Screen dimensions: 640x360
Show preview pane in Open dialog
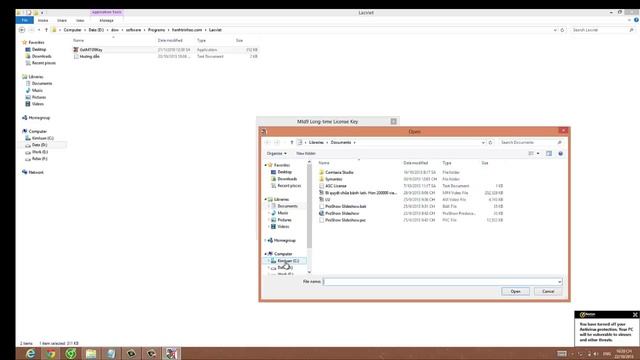click(x=549, y=153)
